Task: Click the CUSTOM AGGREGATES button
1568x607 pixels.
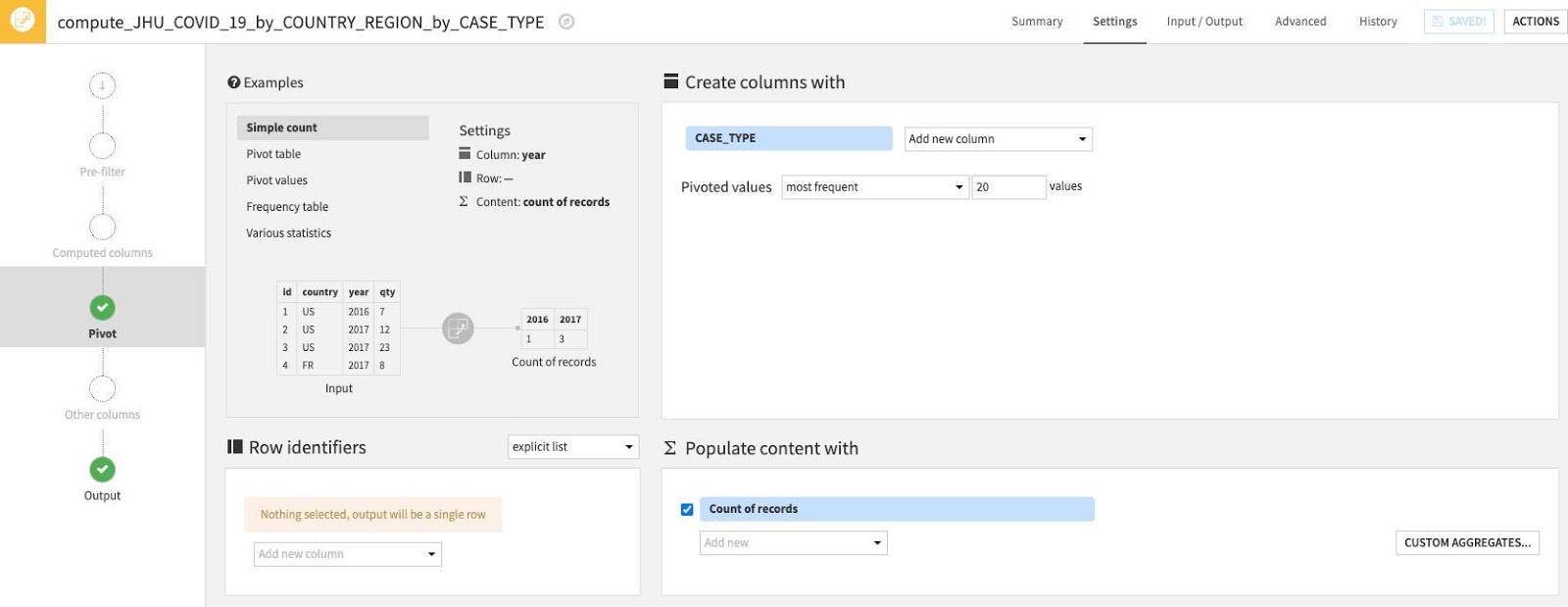Action: point(1466,543)
